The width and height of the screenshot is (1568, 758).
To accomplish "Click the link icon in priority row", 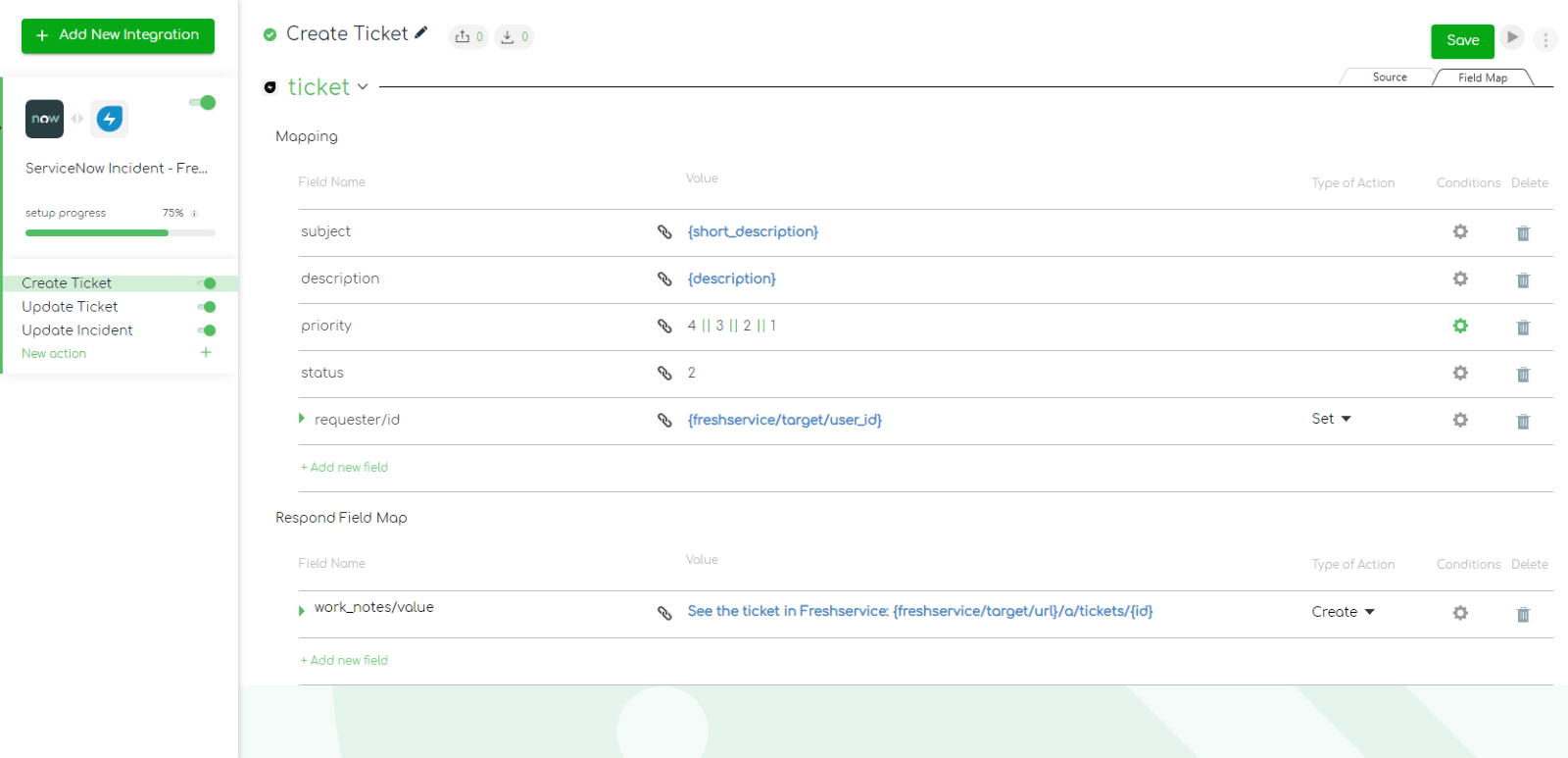I will pos(664,327).
